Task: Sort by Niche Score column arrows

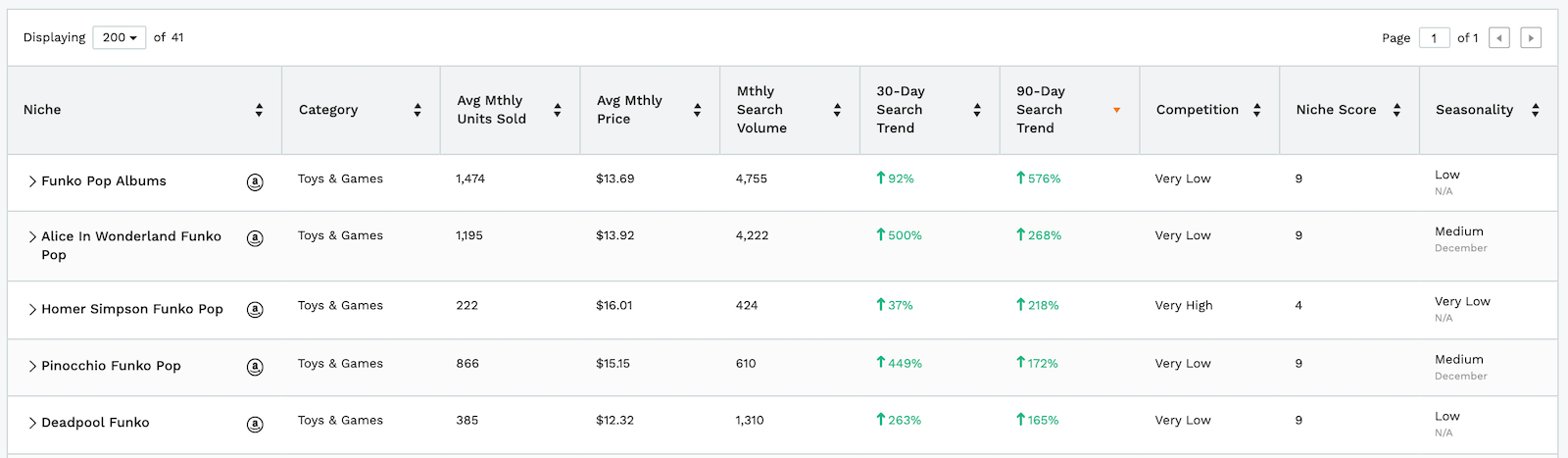Action: point(1396,110)
